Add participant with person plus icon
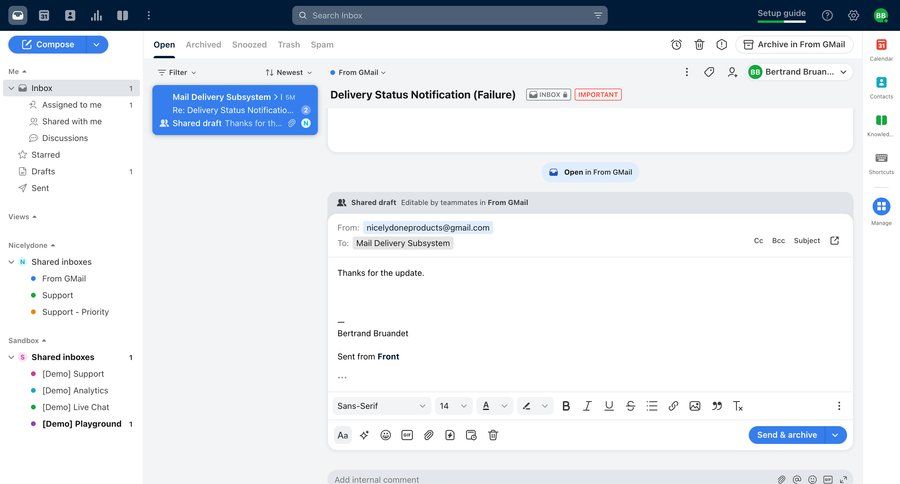900x484 pixels. (732, 72)
